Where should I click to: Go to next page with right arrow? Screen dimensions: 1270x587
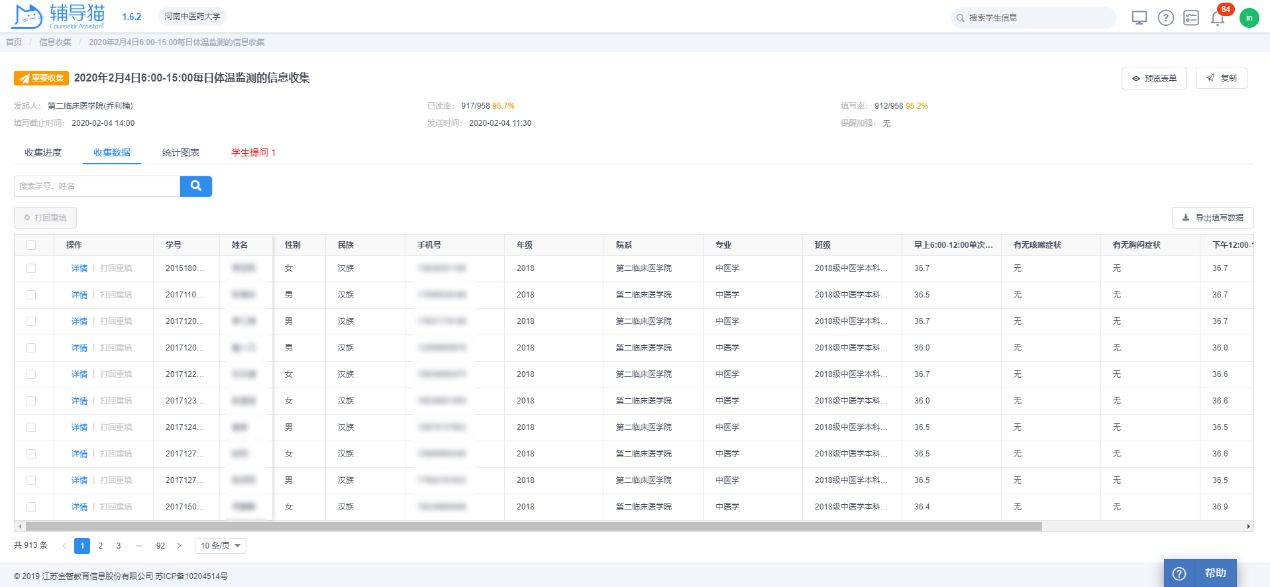point(179,546)
